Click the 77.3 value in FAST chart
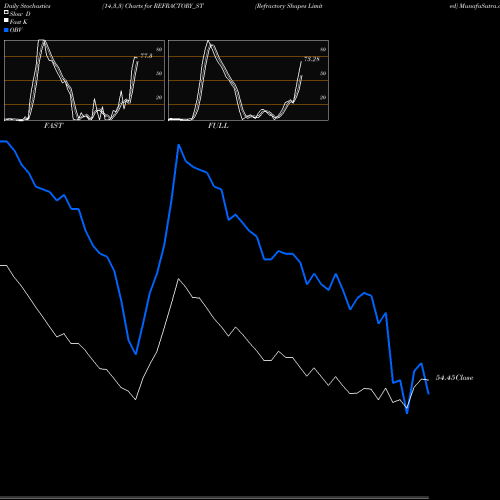 tap(146, 55)
